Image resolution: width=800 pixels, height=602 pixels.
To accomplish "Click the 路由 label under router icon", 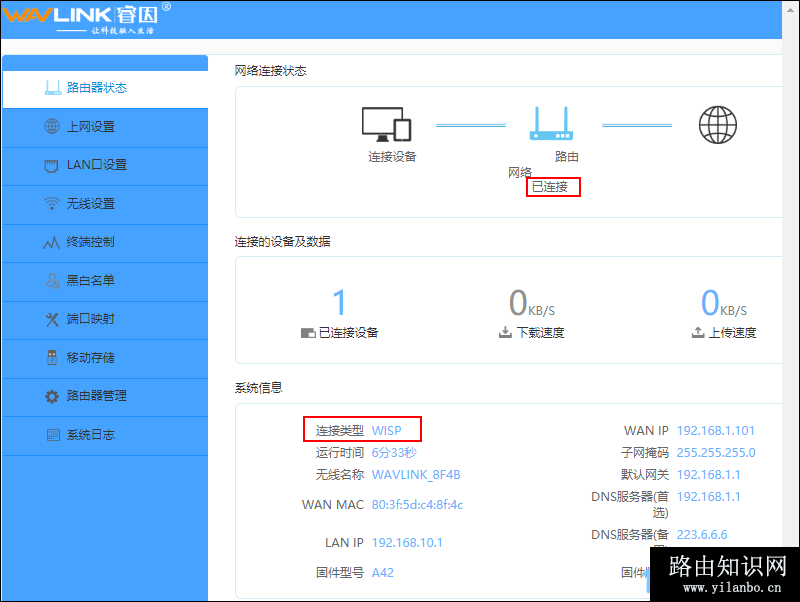I will pyautogui.click(x=567, y=157).
